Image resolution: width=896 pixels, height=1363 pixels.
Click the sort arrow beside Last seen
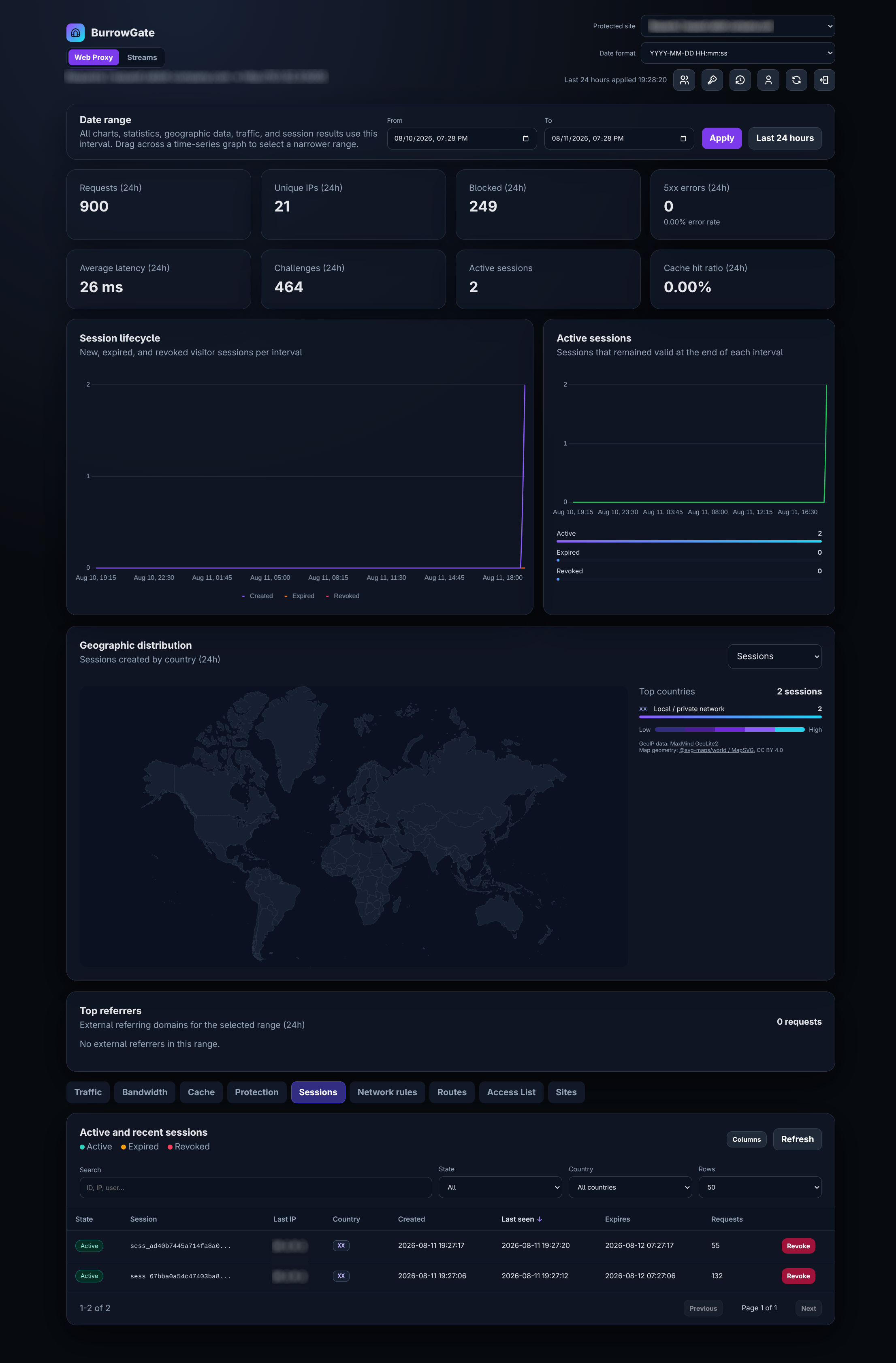(539, 1219)
